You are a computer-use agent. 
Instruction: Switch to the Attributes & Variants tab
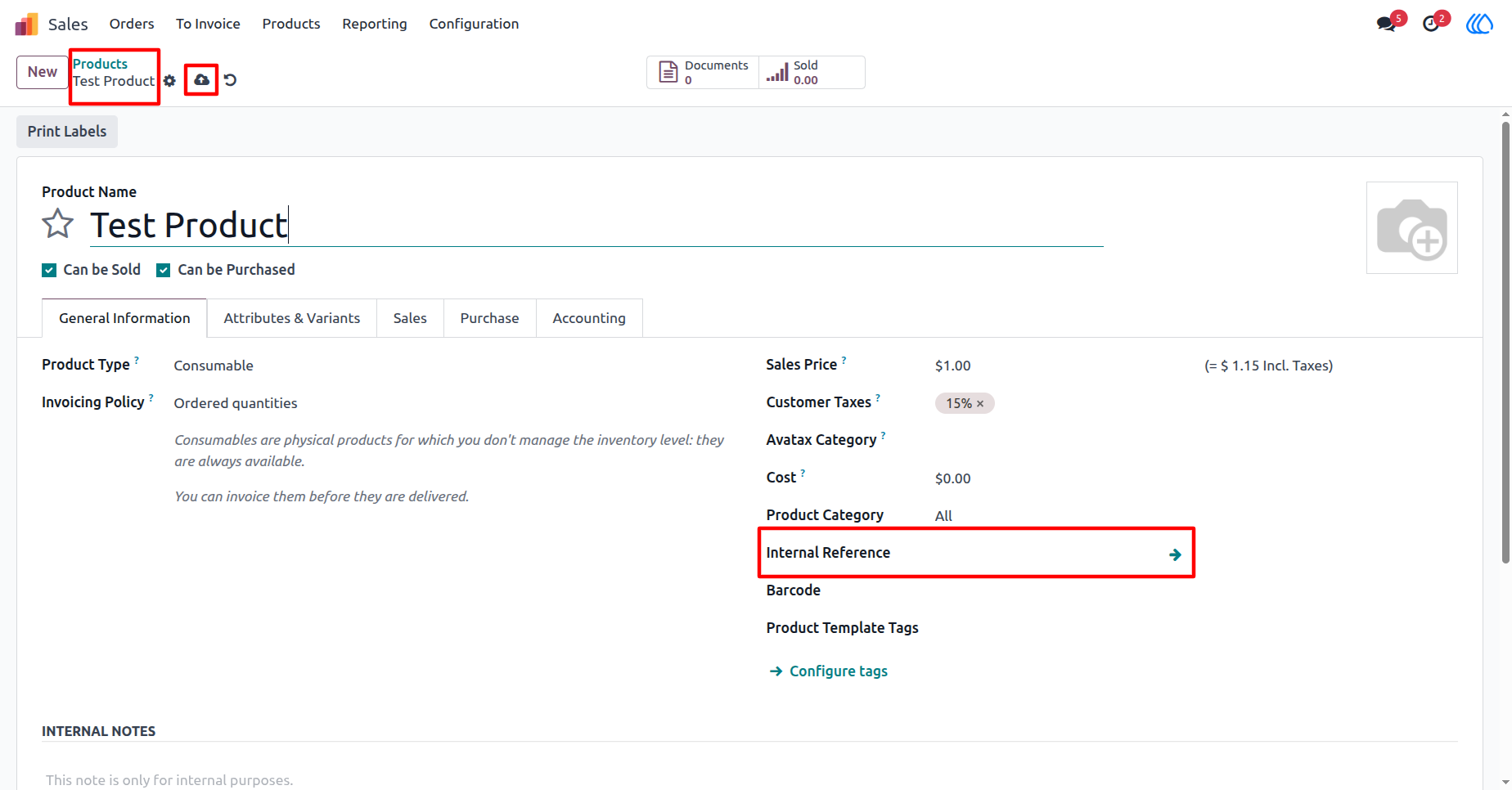coord(292,318)
